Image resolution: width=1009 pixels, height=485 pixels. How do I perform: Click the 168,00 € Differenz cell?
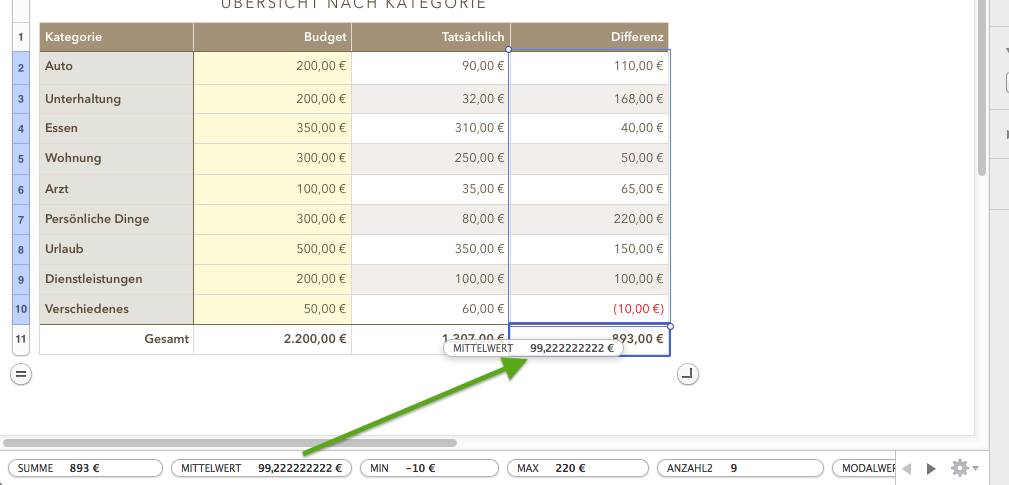pyautogui.click(x=589, y=99)
